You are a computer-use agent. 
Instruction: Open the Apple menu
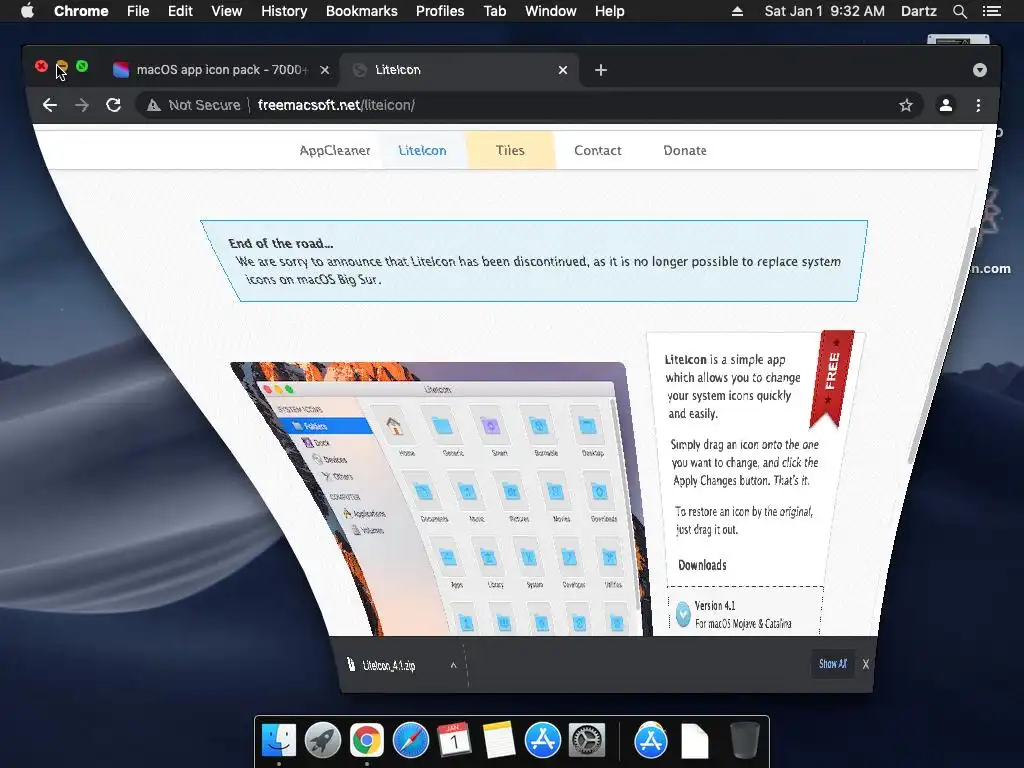click(x=27, y=11)
